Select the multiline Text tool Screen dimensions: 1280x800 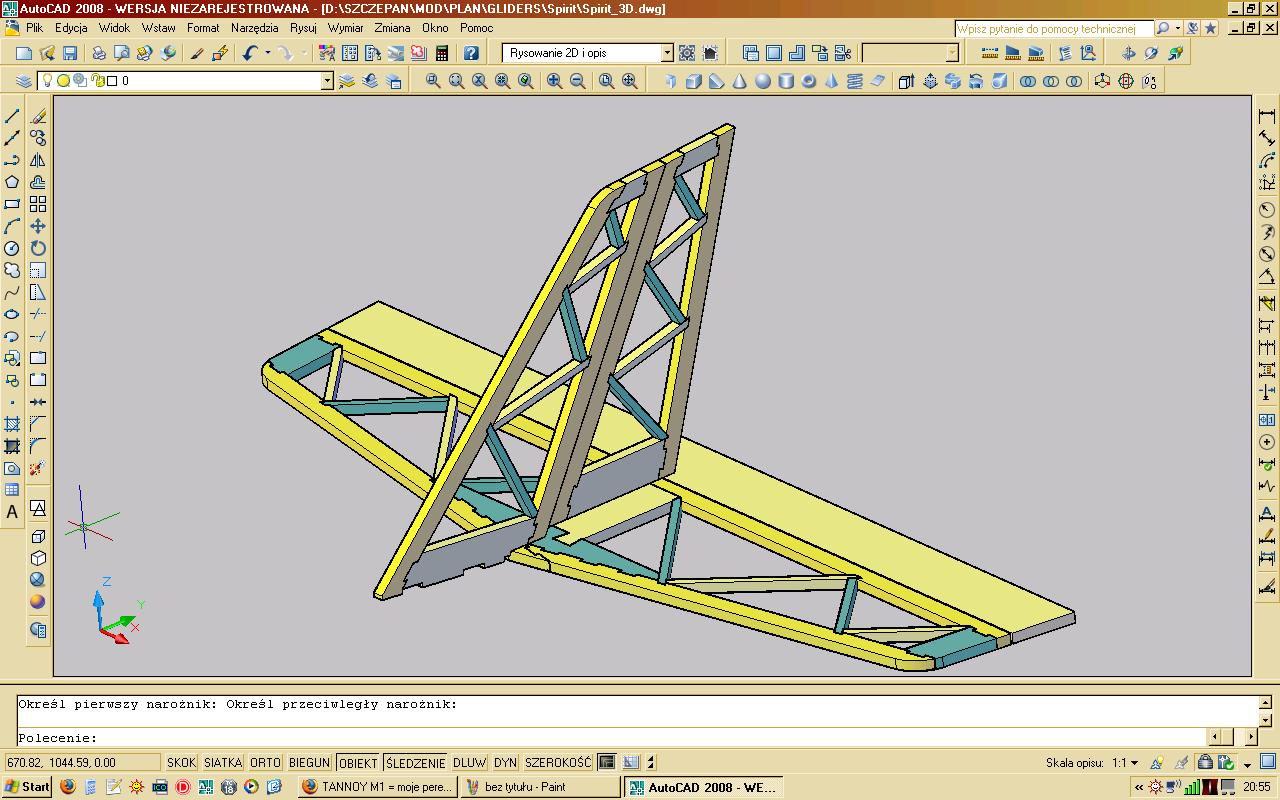coord(12,512)
